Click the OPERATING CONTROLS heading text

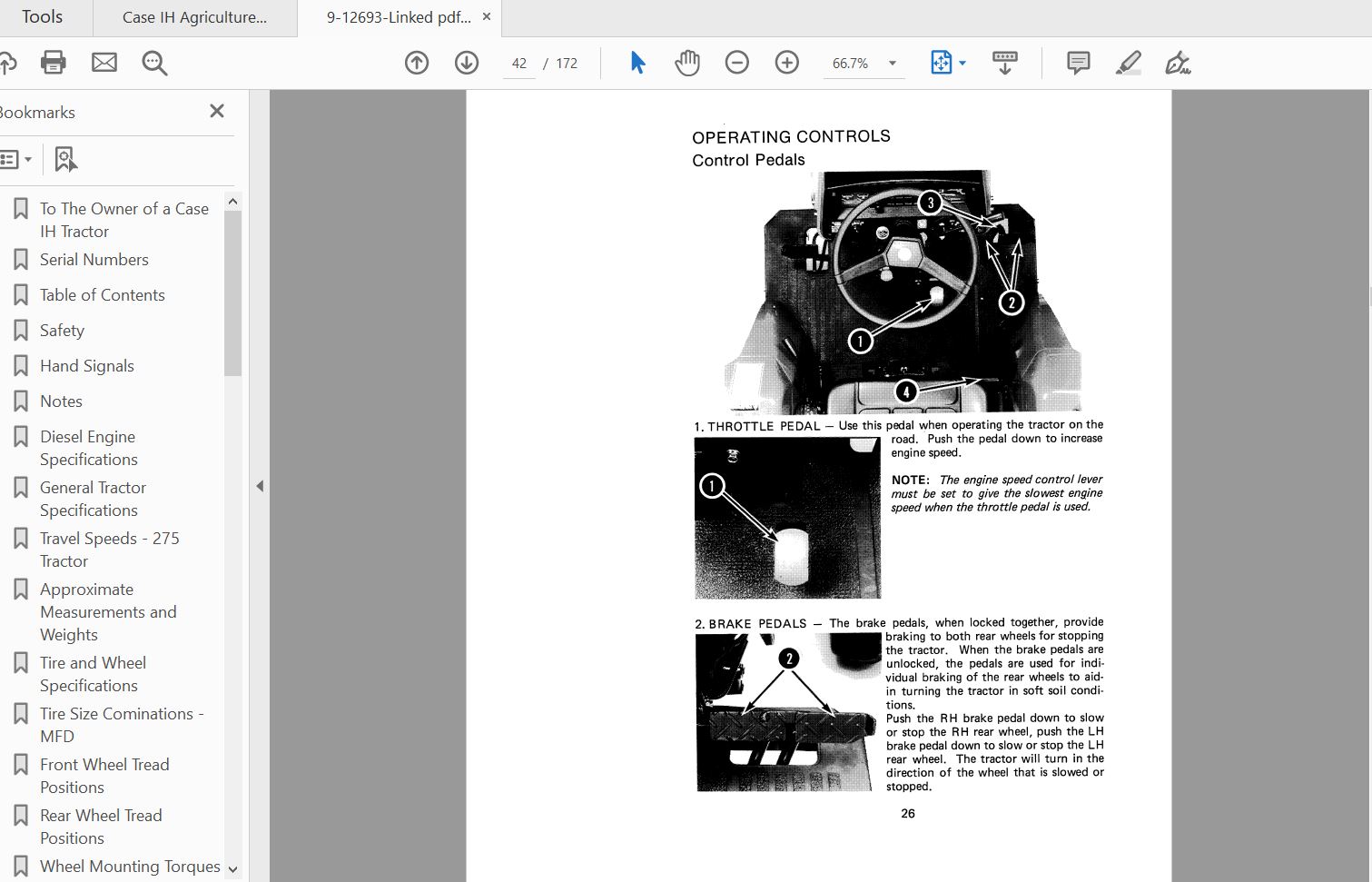[791, 137]
